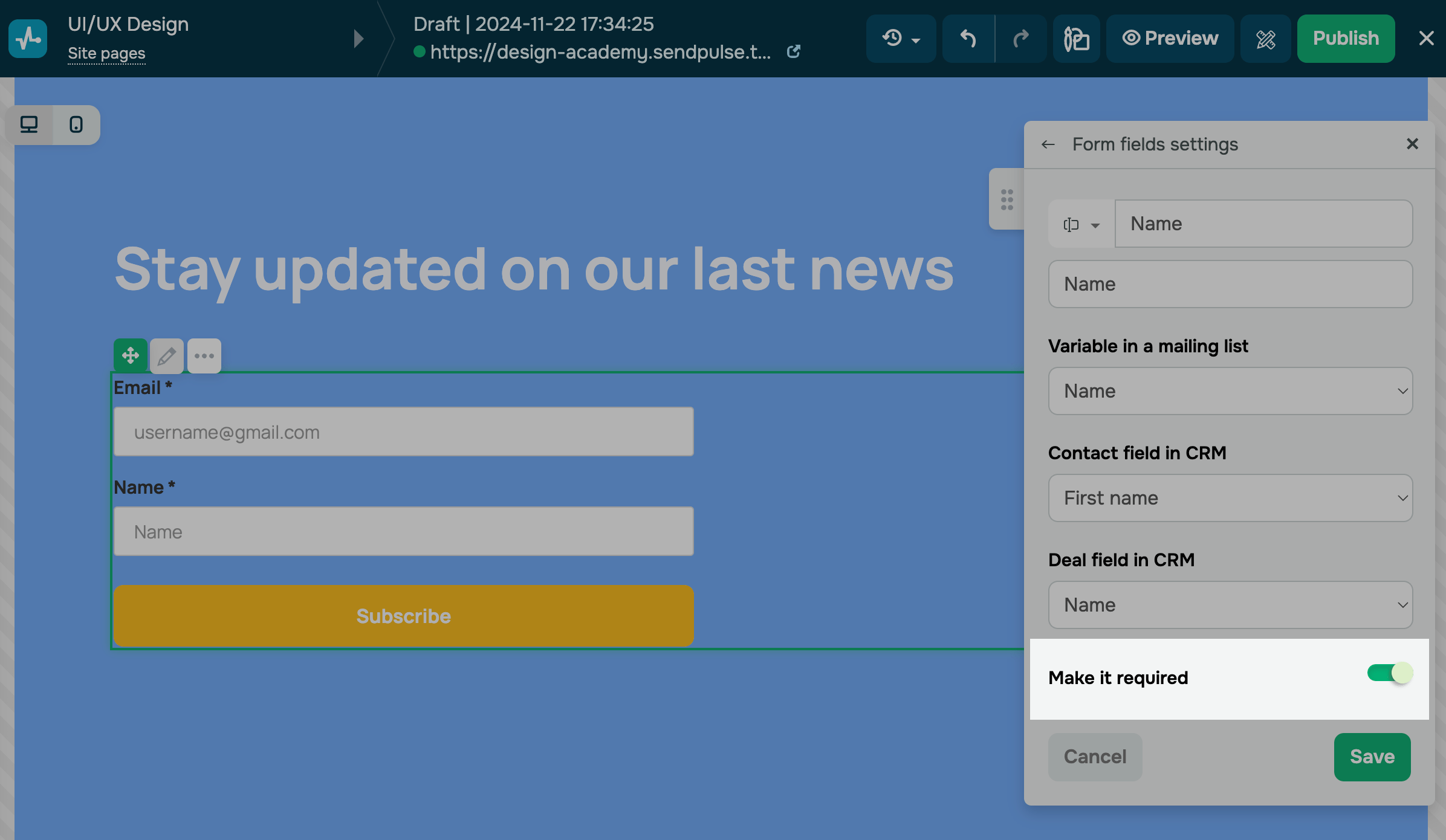Click the redo arrow icon
This screenshot has width=1446, height=840.
tap(1020, 39)
